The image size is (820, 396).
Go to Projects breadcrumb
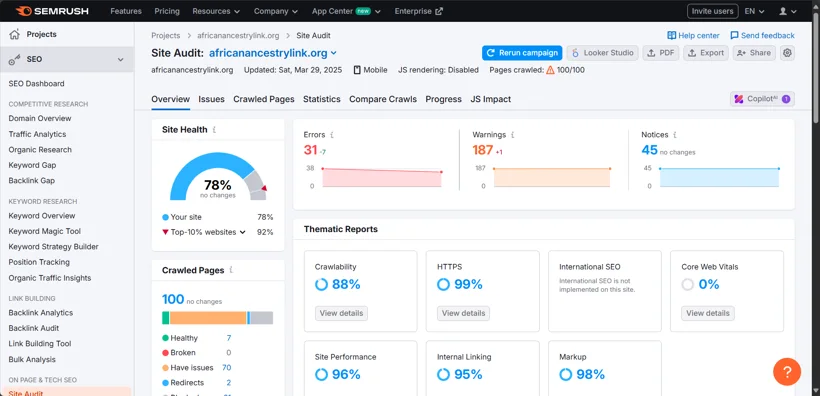165,36
